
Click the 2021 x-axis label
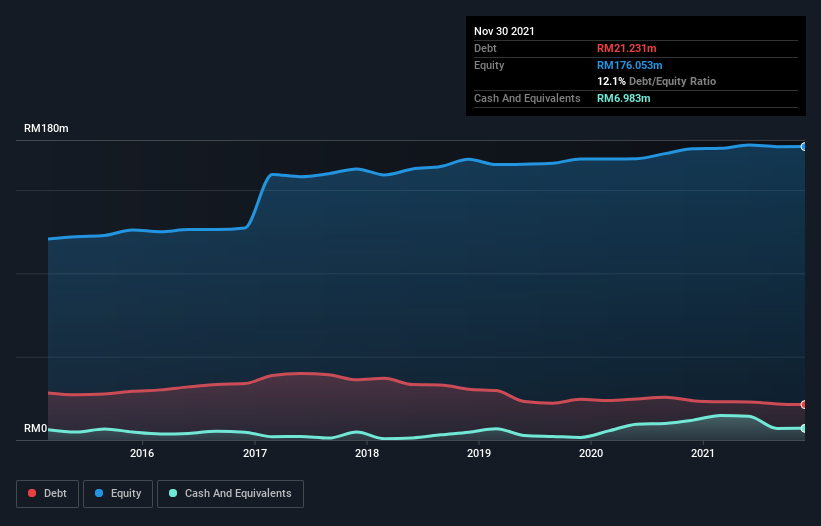coord(703,453)
